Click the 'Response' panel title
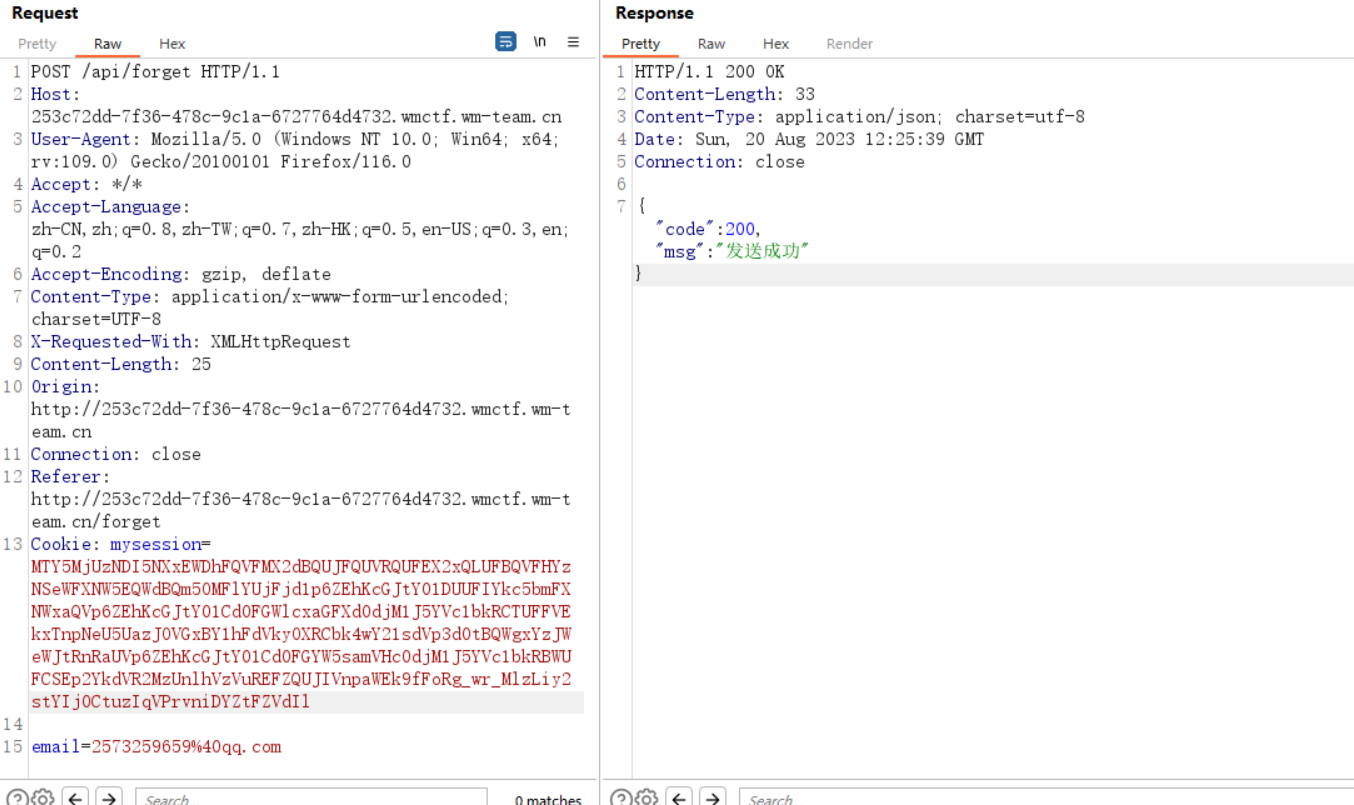This screenshot has width=1354, height=805. click(654, 13)
